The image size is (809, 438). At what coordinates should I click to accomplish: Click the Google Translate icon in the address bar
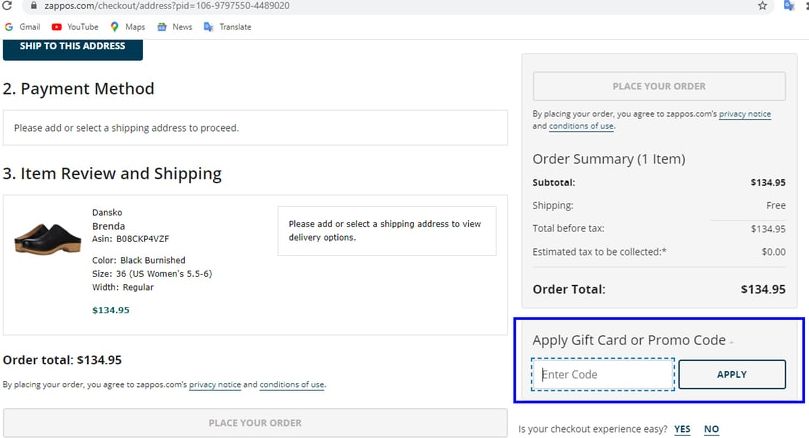(x=788, y=6)
